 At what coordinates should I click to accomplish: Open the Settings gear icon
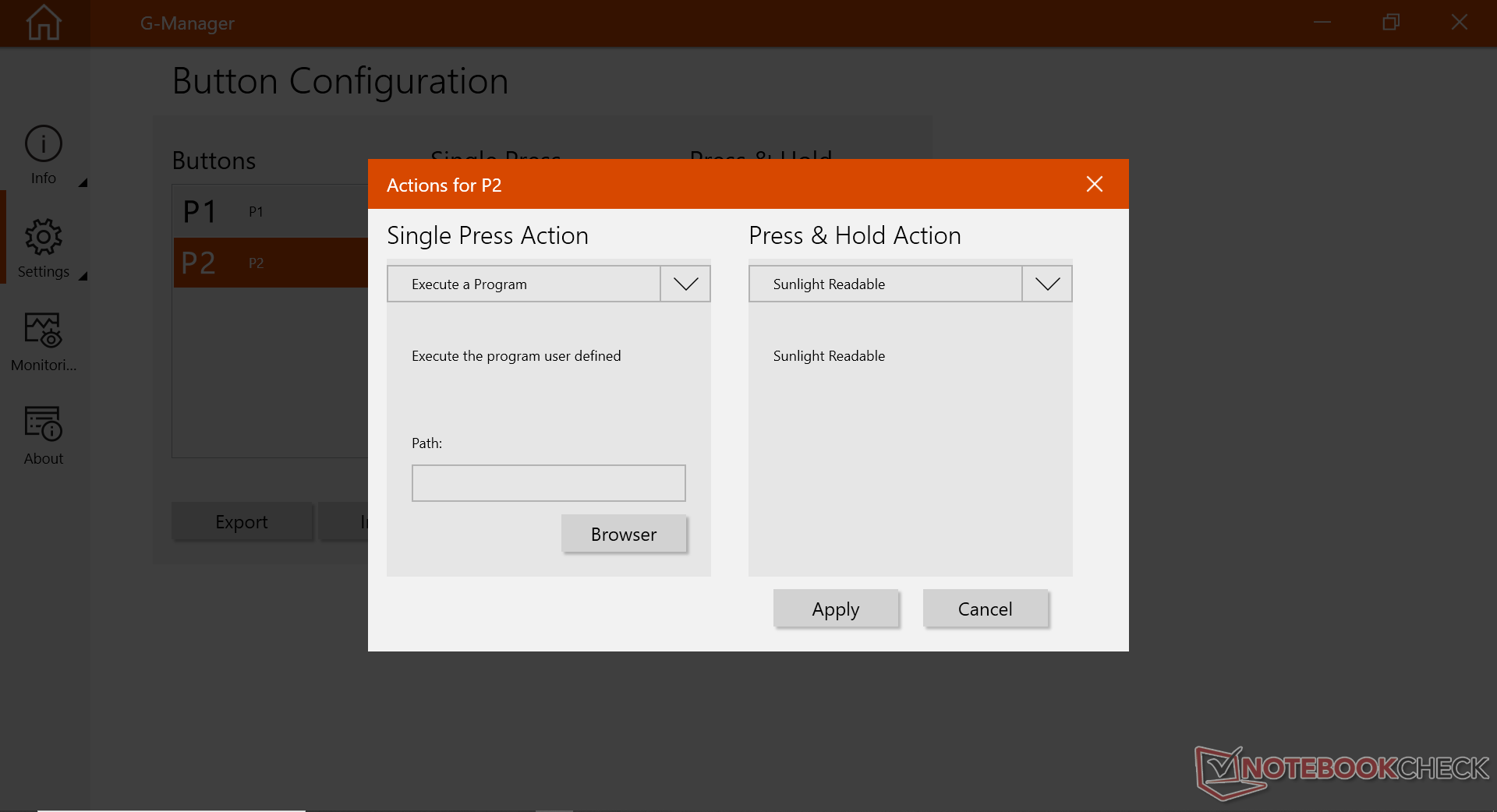tap(44, 238)
